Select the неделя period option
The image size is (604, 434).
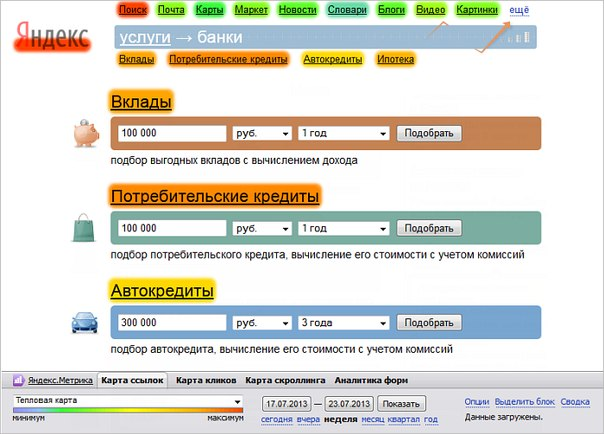(x=341, y=419)
